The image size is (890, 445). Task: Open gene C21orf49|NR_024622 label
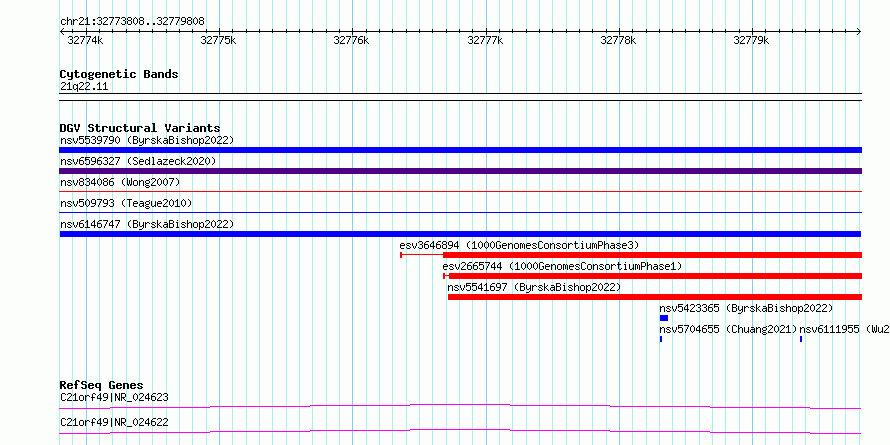tap(114, 422)
